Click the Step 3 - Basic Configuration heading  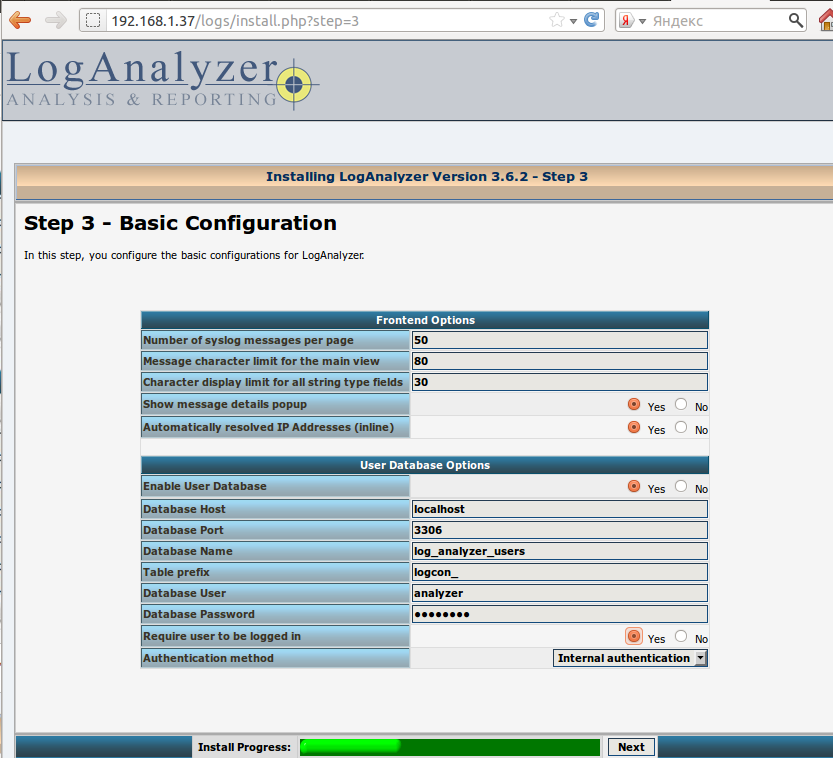180,223
